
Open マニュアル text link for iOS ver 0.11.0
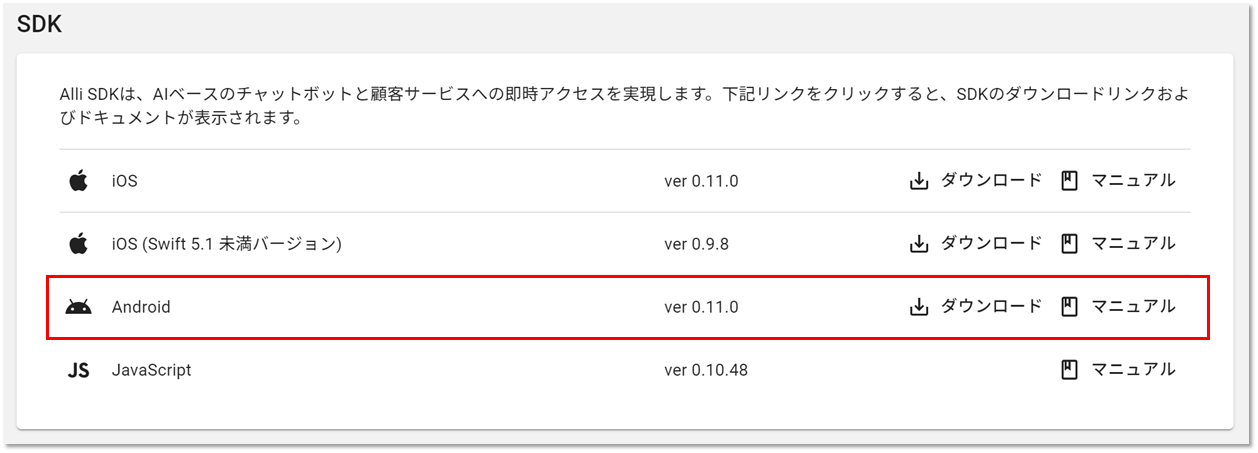pos(1133,181)
